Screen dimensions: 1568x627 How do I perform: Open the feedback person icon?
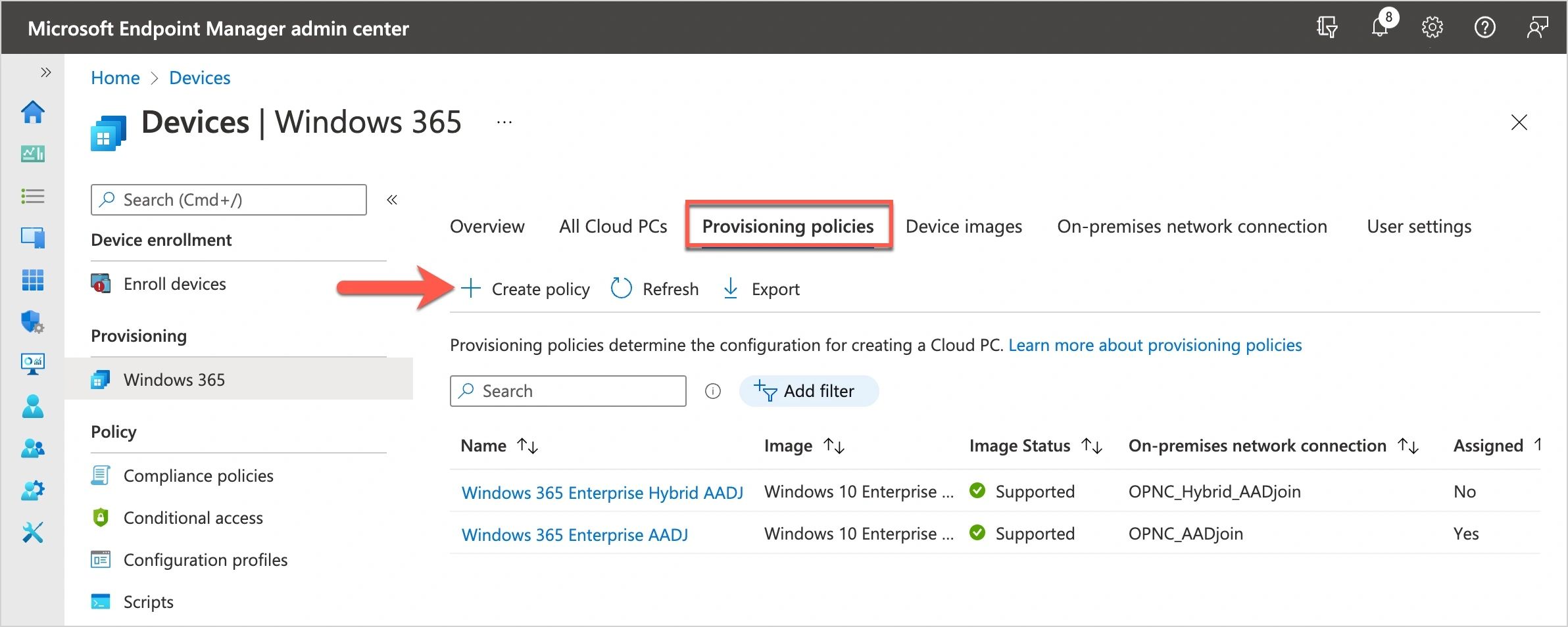click(1536, 28)
